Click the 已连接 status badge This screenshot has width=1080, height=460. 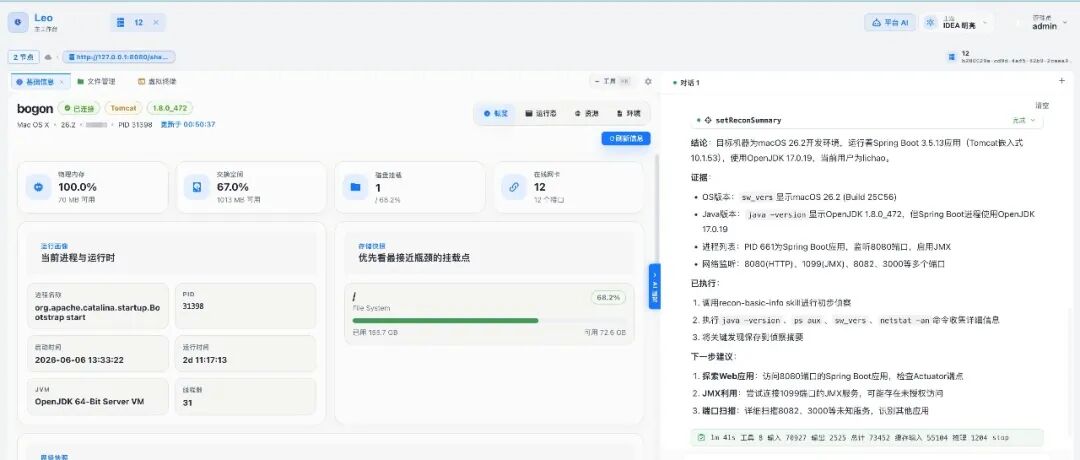[79, 108]
